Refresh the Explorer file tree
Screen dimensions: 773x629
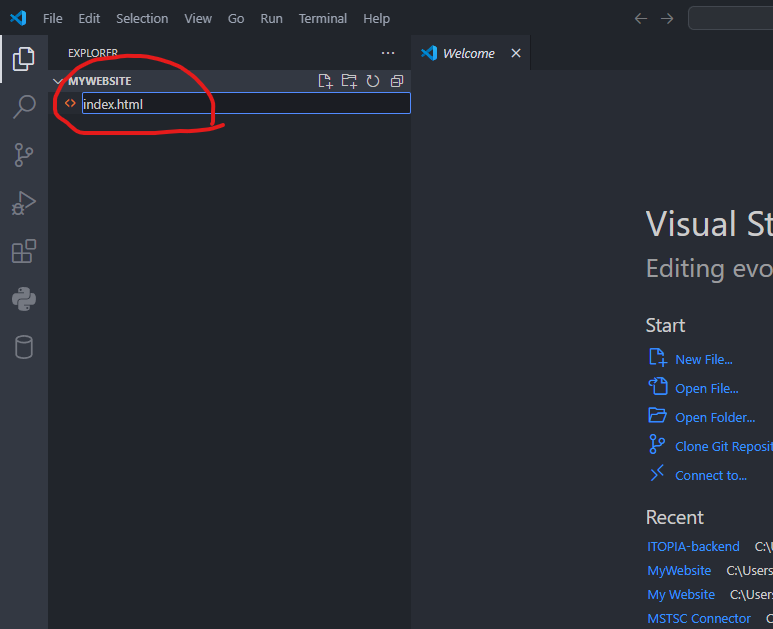[373, 81]
